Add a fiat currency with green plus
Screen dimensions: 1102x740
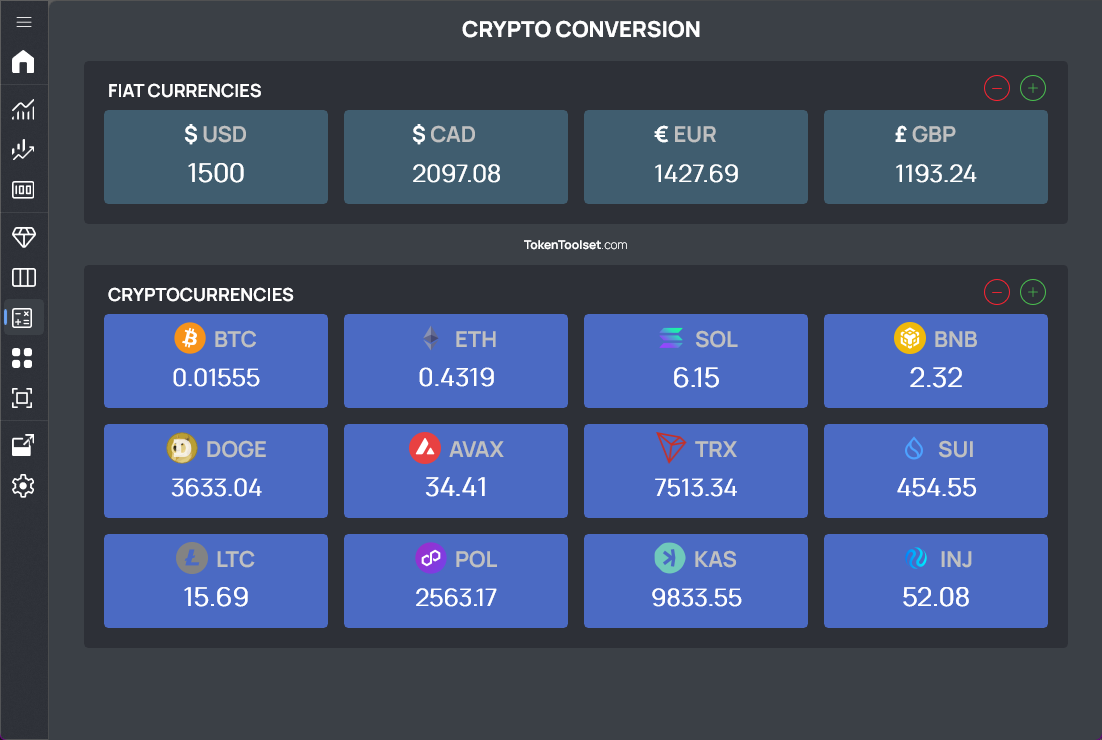1032,89
